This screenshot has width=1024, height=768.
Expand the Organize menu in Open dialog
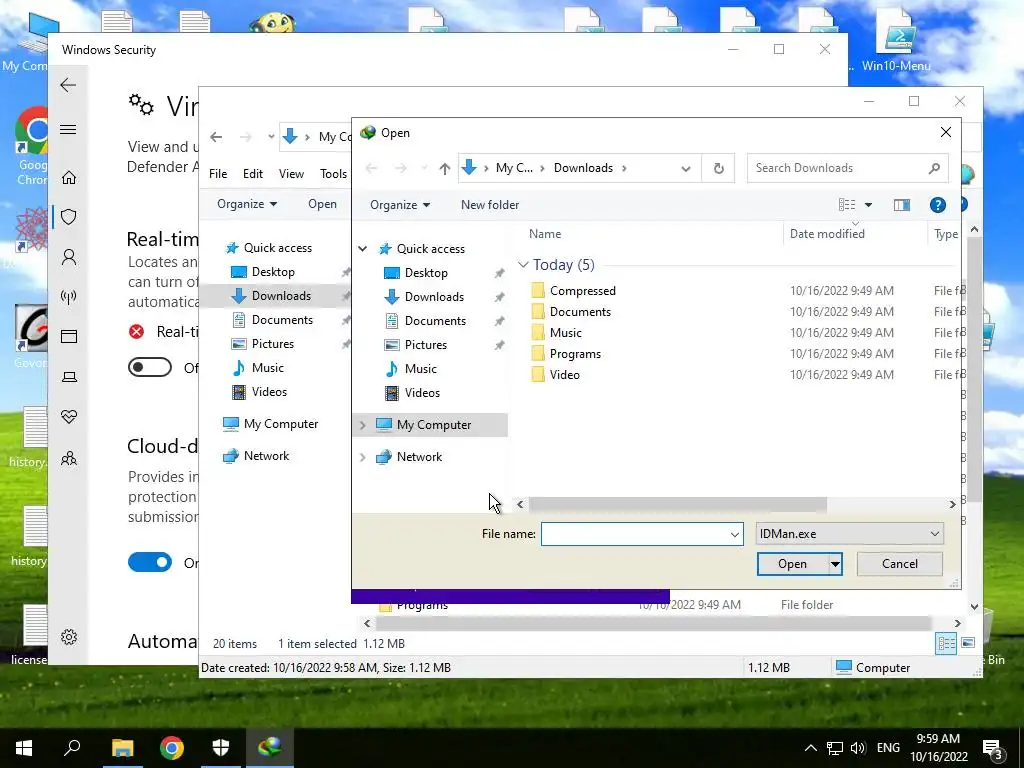(x=400, y=205)
